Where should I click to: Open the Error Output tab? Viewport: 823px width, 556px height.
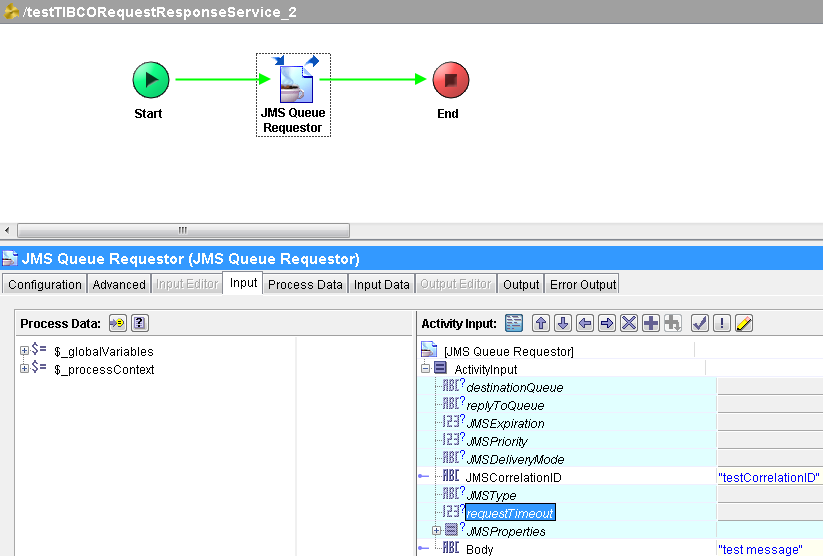point(583,284)
